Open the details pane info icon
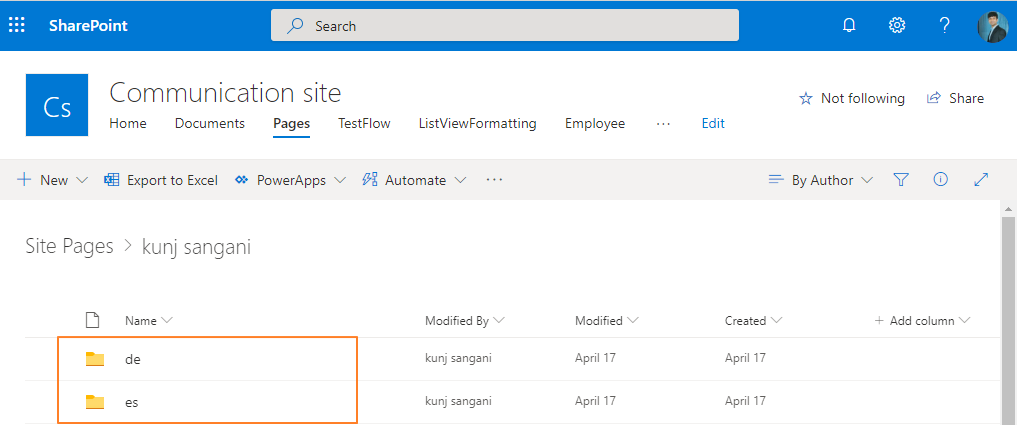Screen dimensions: 1017x425 click(940, 180)
